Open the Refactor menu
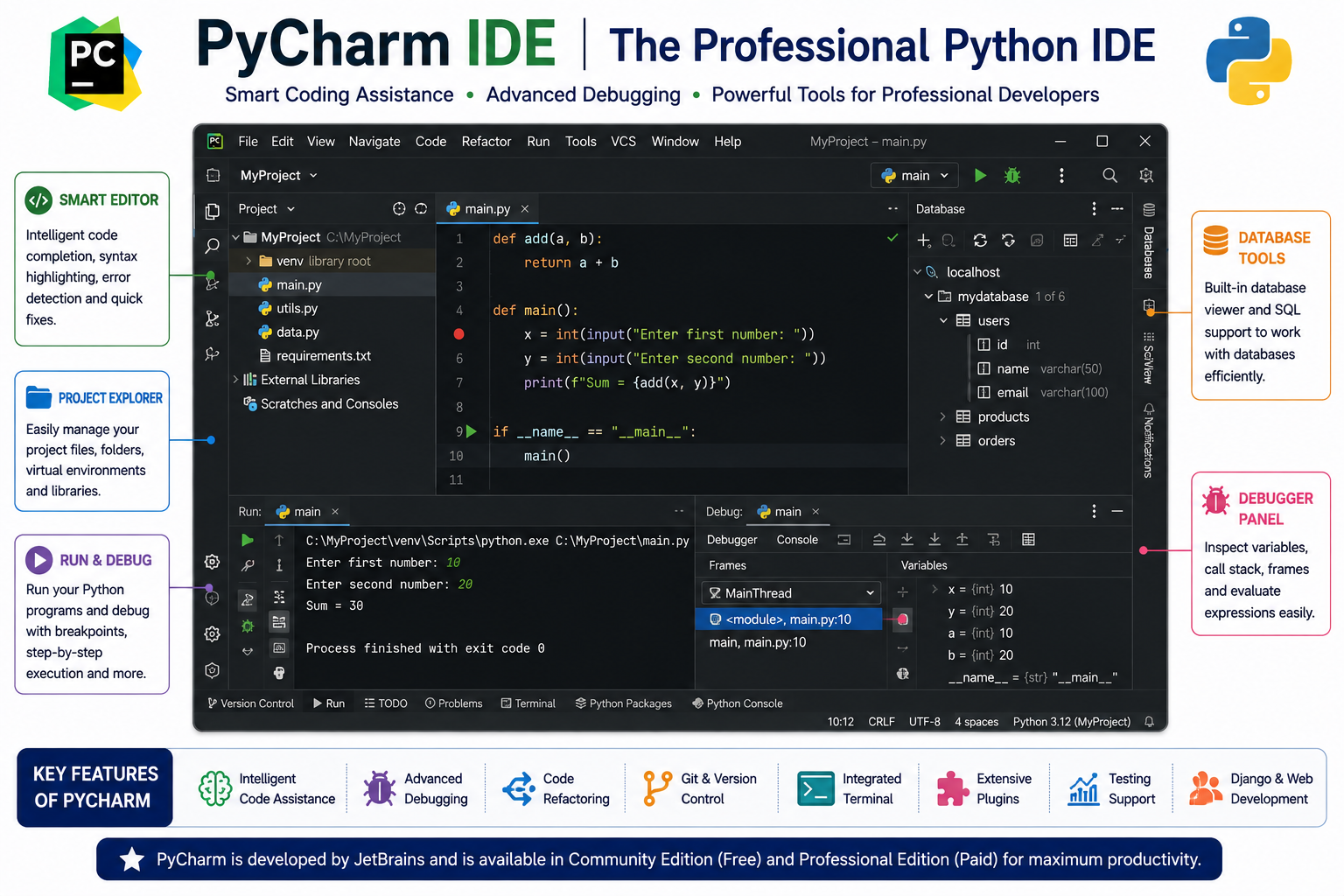Viewport: 1344px width, 896px height. coord(486,142)
